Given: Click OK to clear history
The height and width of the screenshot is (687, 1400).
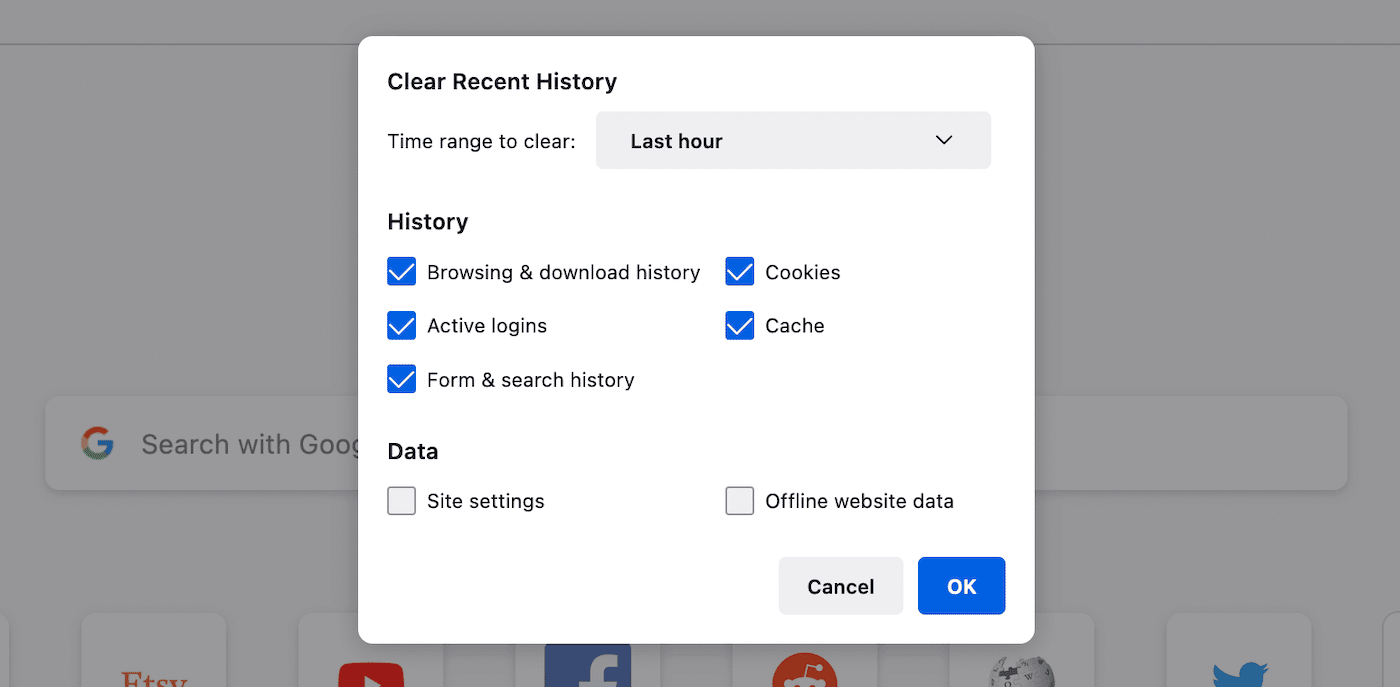Looking at the screenshot, I should tap(961, 586).
